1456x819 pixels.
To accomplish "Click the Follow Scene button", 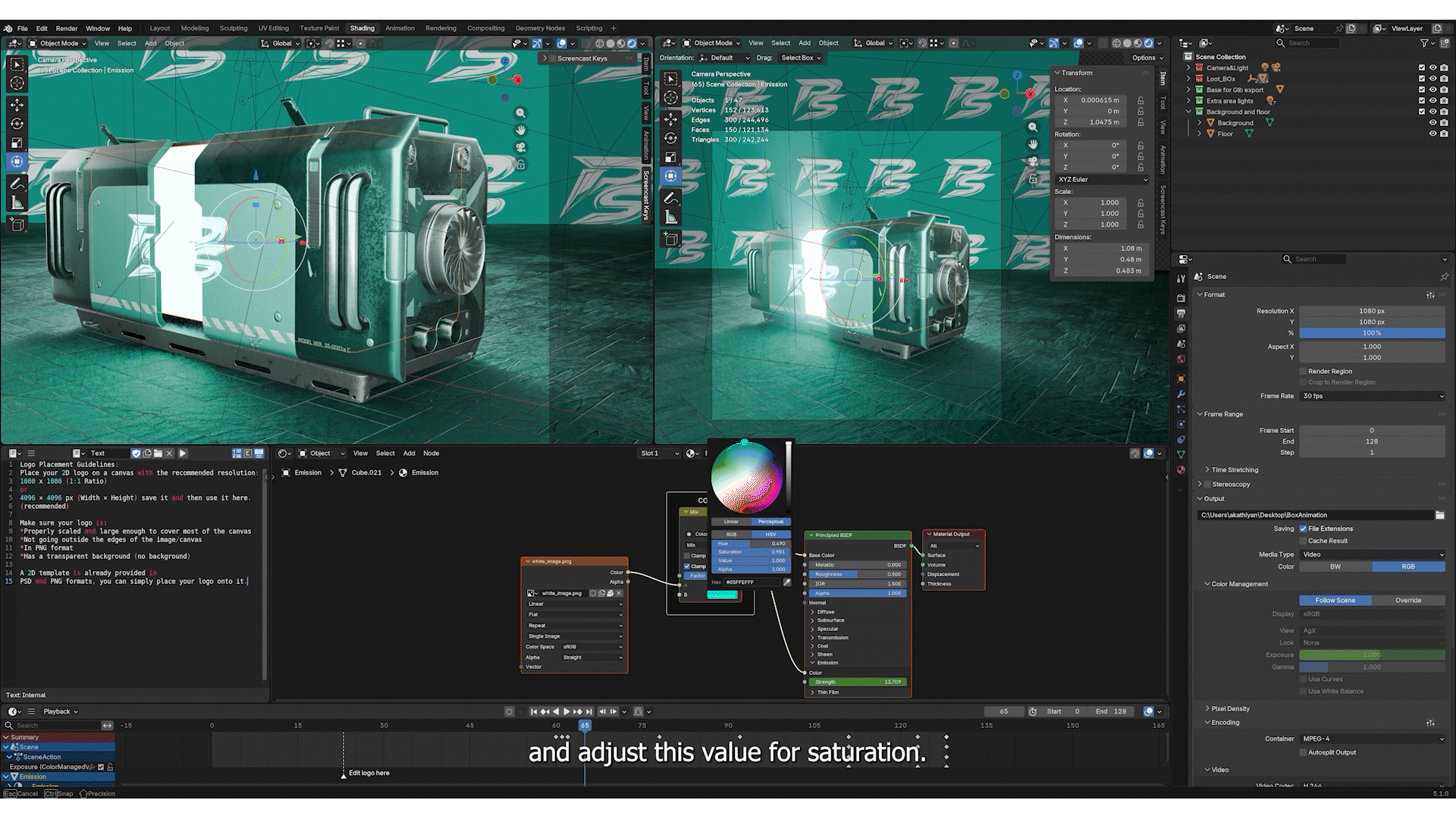I will (x=1335, y=601).
